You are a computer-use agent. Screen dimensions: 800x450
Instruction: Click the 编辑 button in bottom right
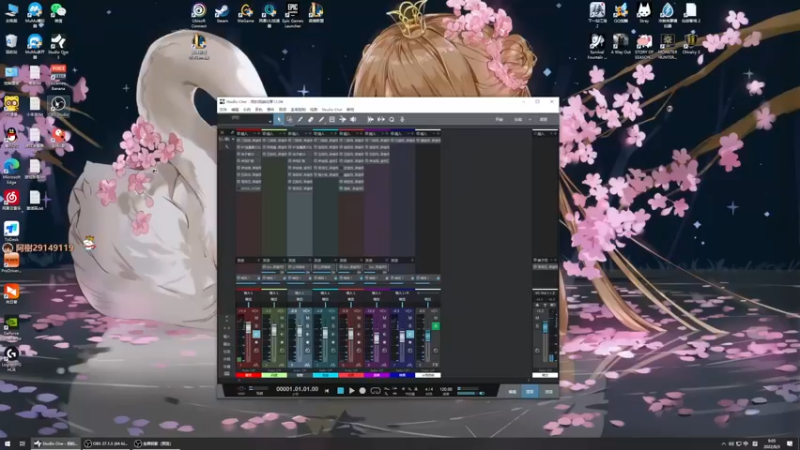[512, 392]
